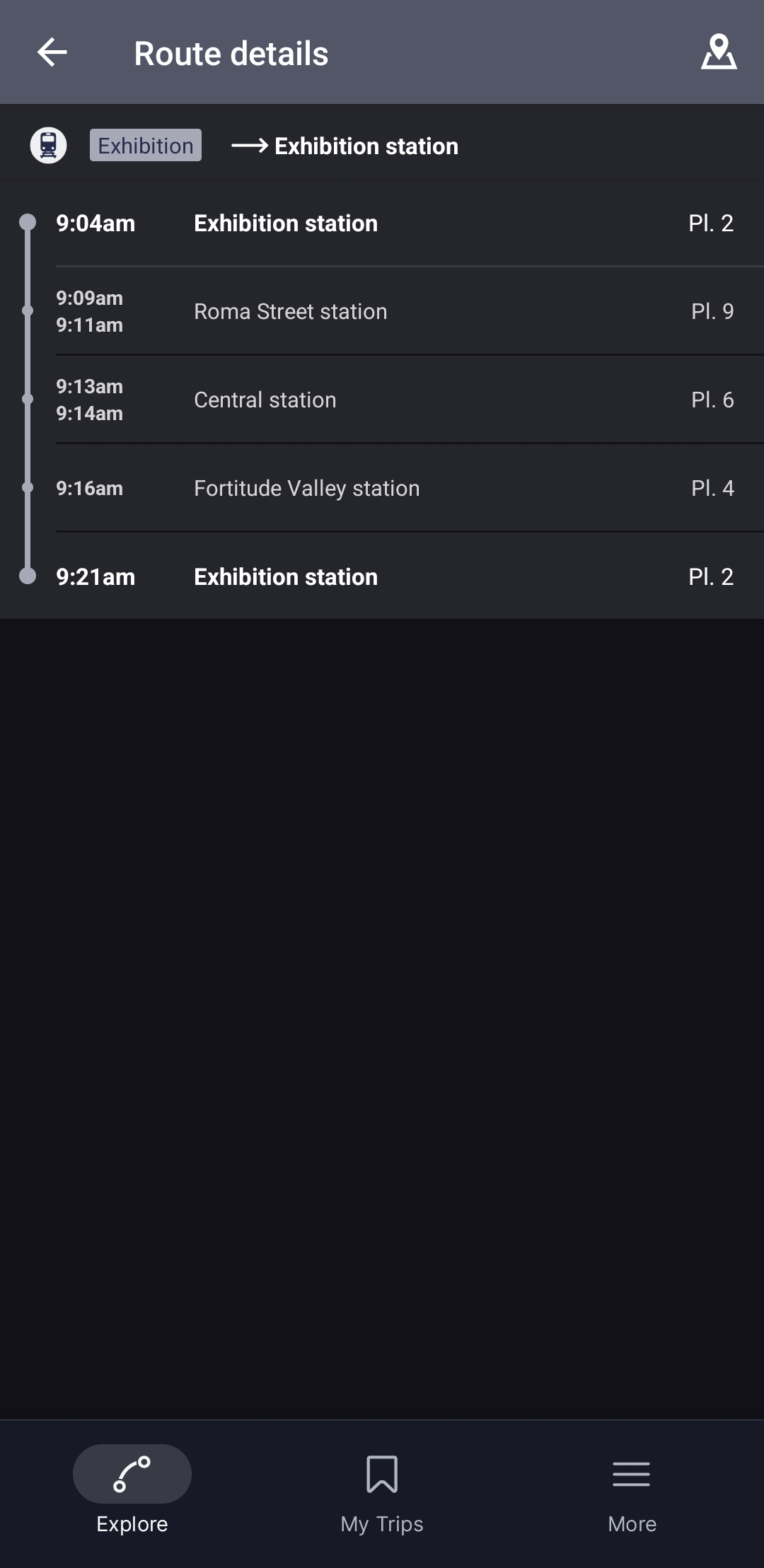
Task: Tap the Explore route icon
Action: (x=132, y=1474)
